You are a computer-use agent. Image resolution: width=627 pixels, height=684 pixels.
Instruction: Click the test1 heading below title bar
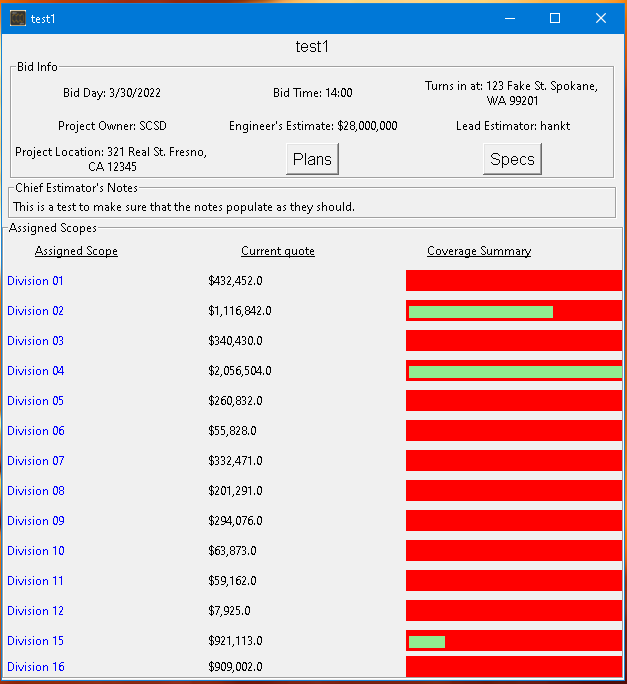coord(312,47)
